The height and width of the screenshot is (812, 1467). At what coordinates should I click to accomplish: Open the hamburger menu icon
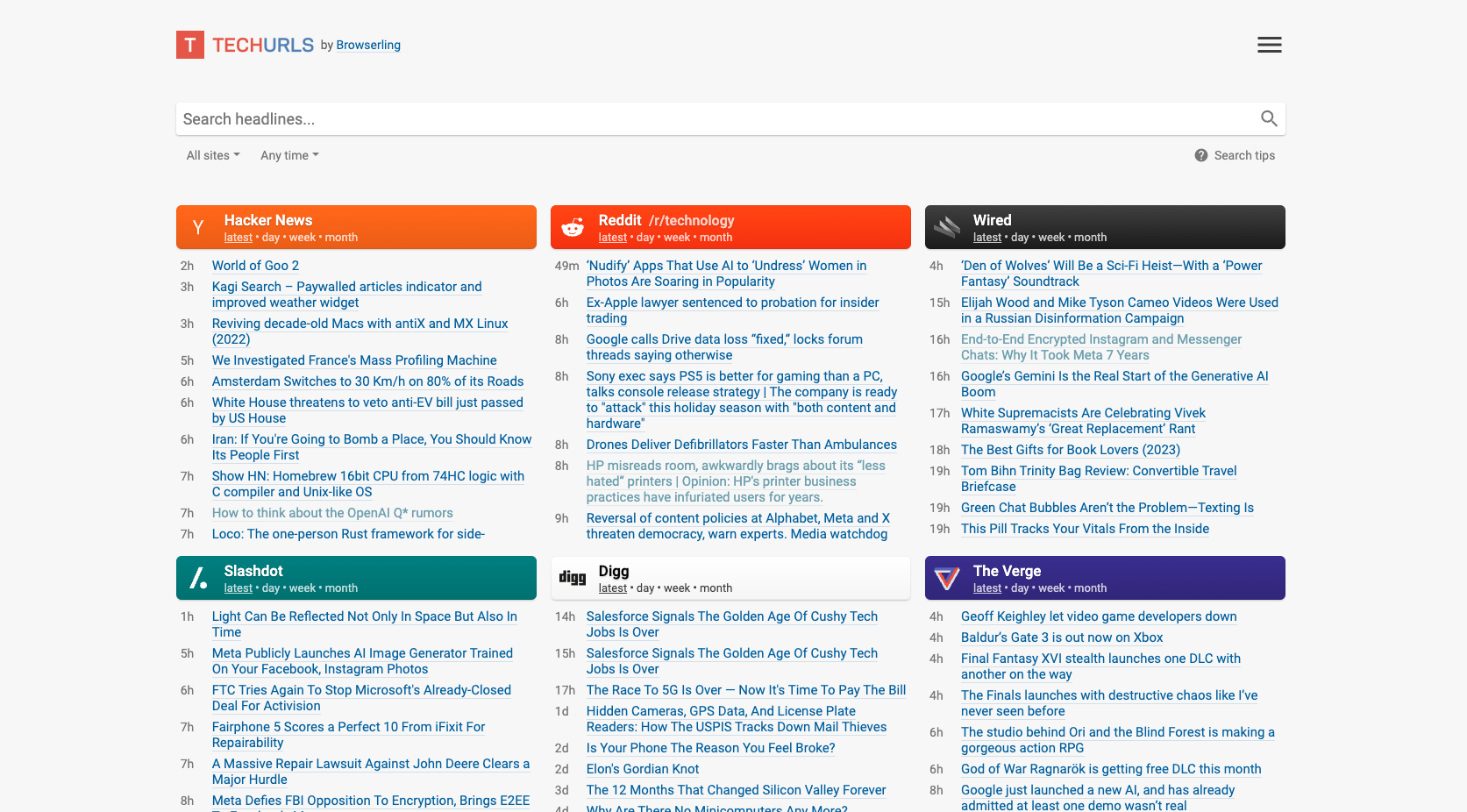[x=1269, y=45]
